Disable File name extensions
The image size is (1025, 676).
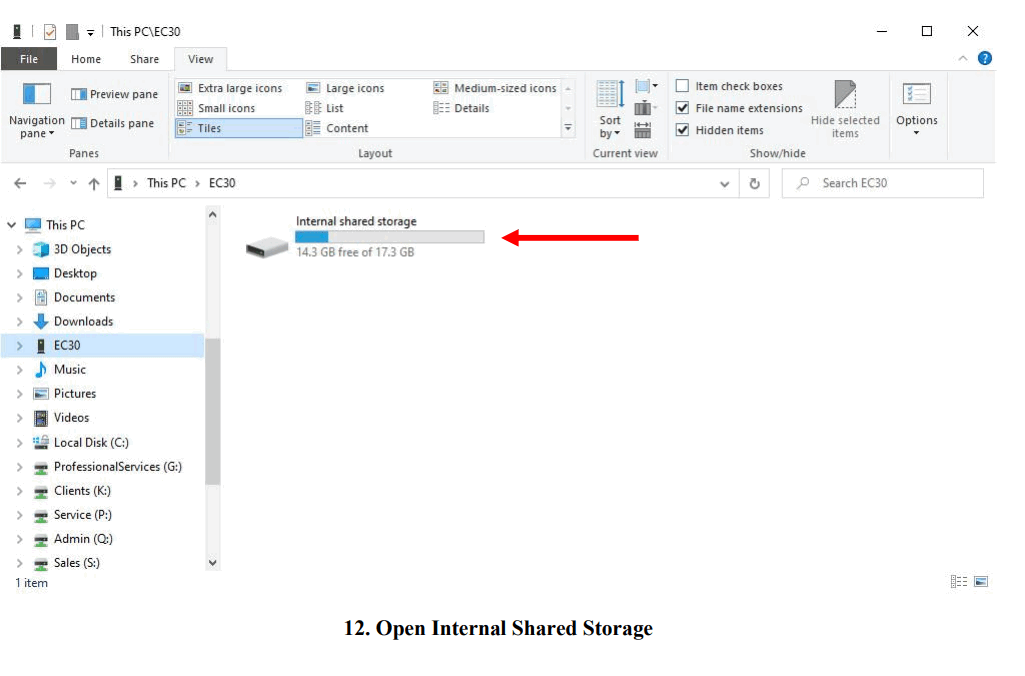683,107
